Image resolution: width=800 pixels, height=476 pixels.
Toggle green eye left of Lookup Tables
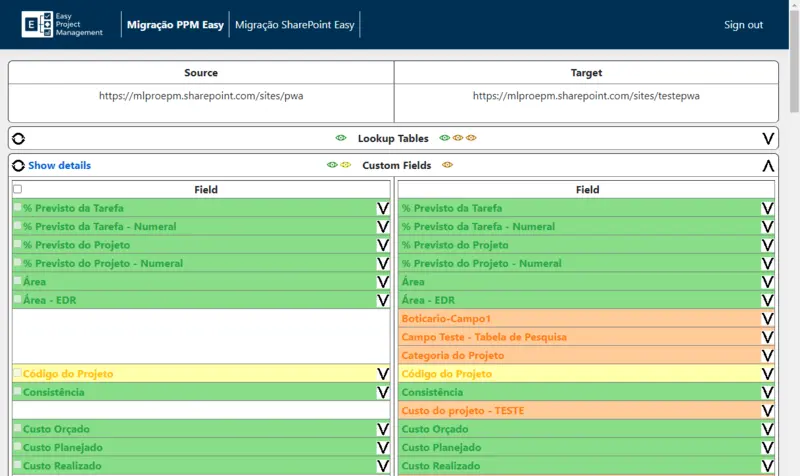coord(341,138)
